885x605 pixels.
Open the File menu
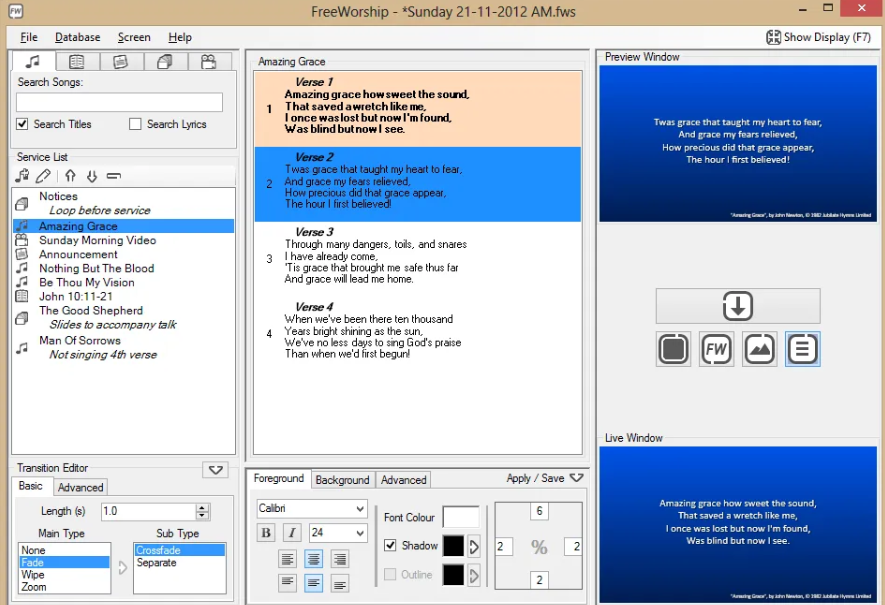(x=29, y=37)
